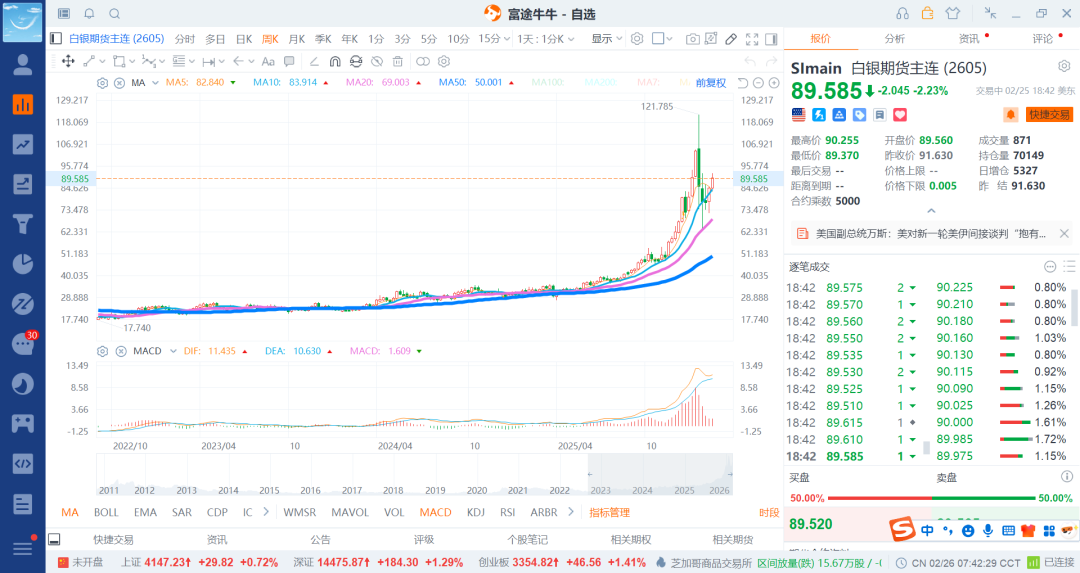Show more indicators with the right chevron after ARBR

click(571, 512)
